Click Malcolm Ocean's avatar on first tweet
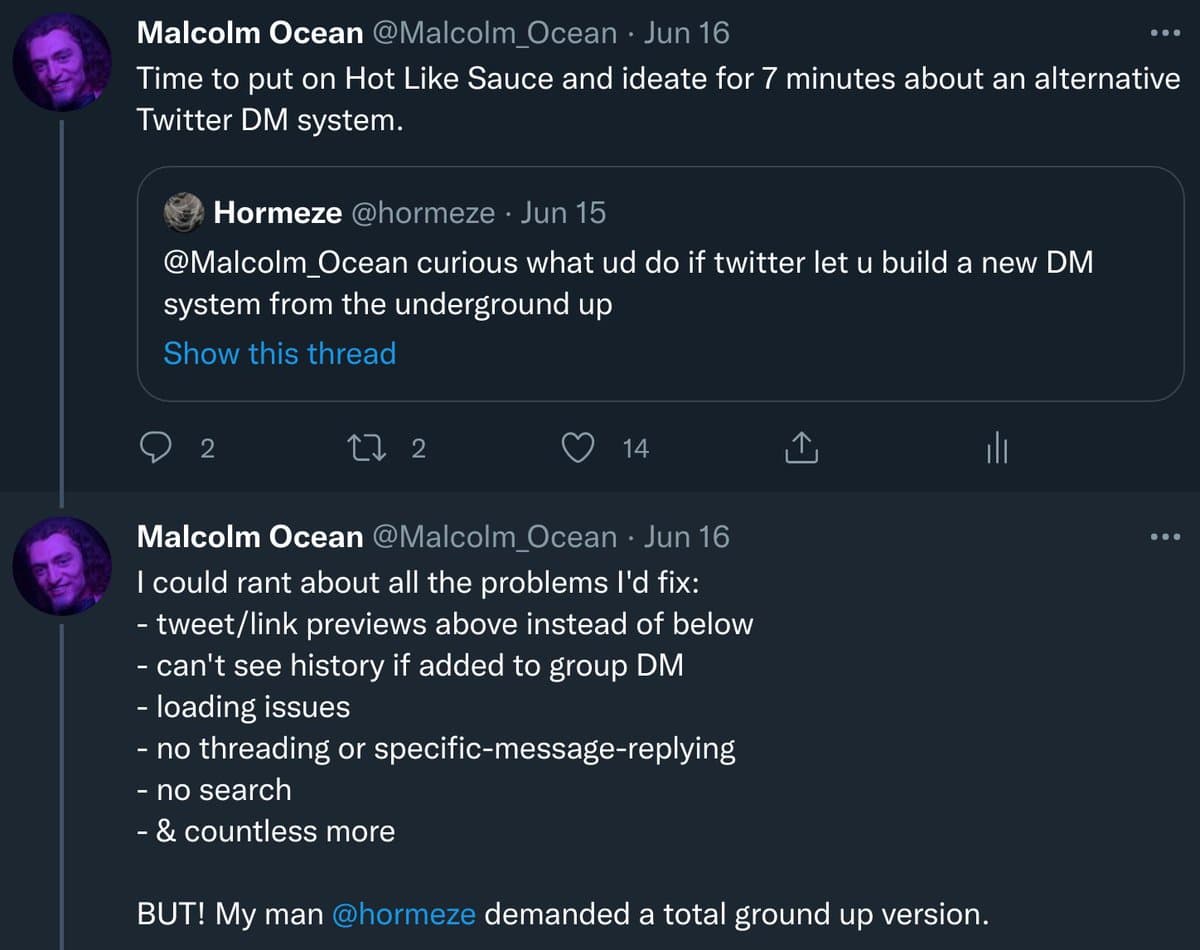Image resolution: width=1200 pixels, height=950 pixels. click(62, 62)
